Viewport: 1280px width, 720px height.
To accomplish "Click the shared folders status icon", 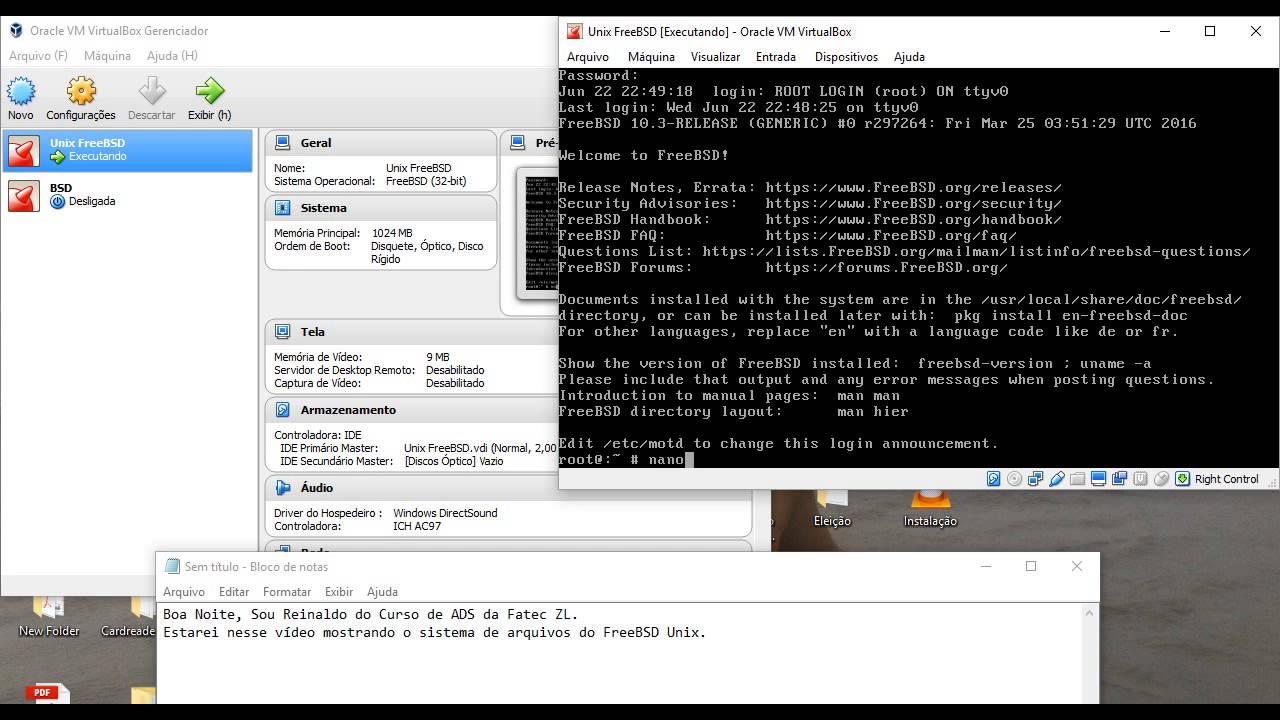I will 1077,479.
